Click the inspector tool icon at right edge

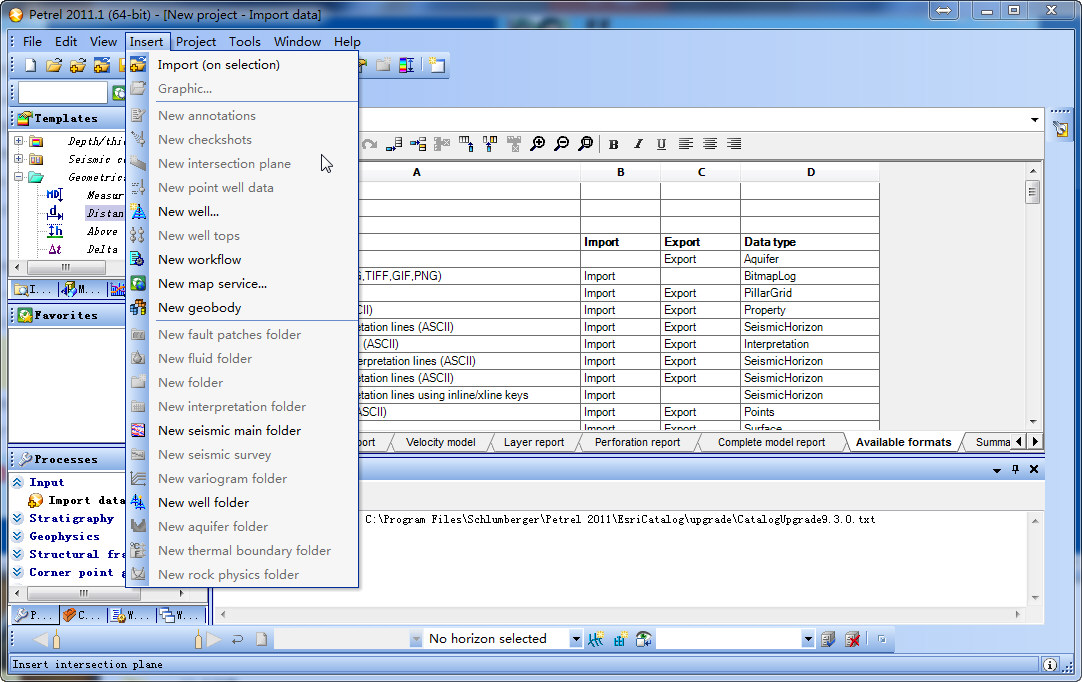pyautogui.click(x=1061, y=128)
